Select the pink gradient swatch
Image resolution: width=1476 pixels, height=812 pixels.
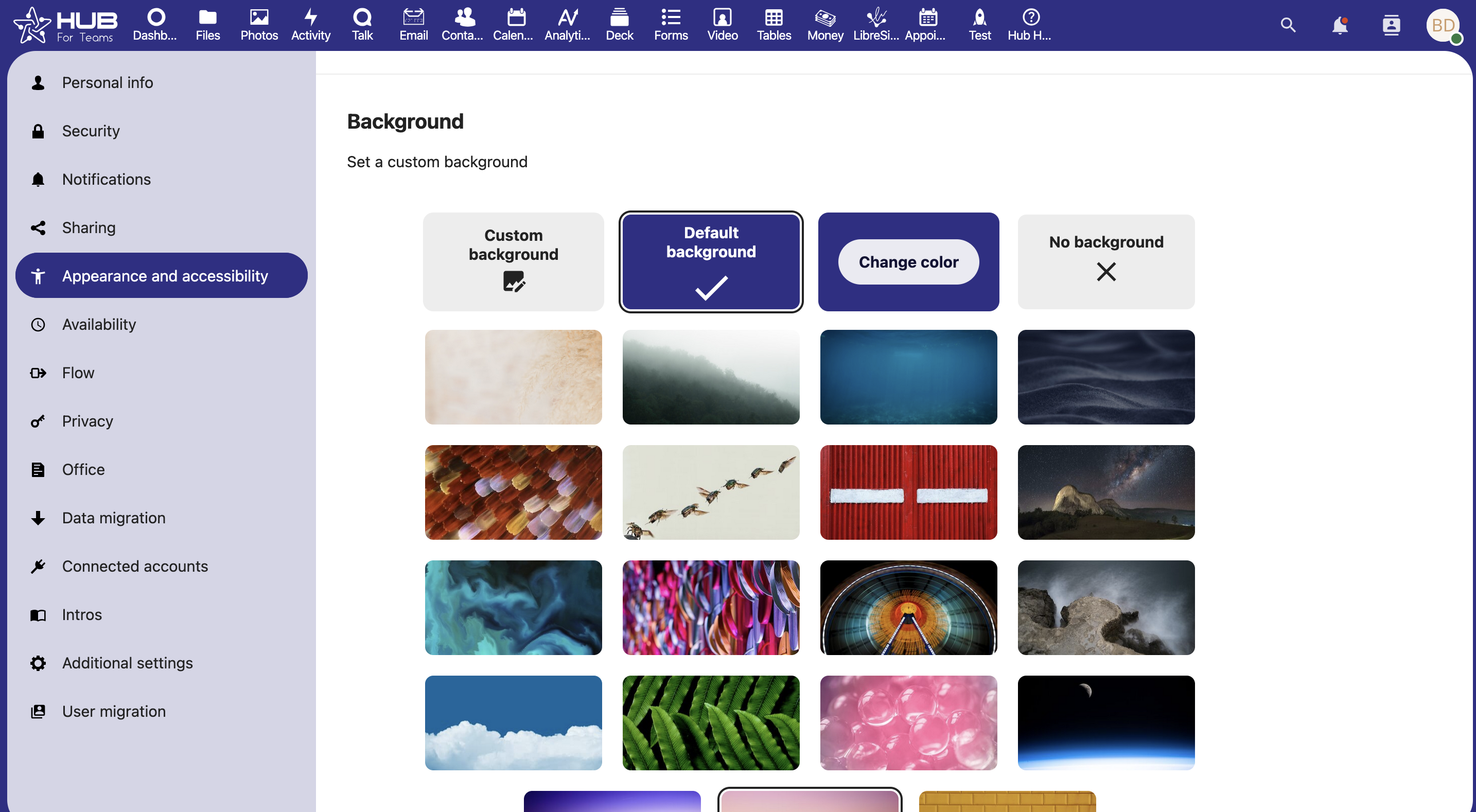tap(810, 801)
